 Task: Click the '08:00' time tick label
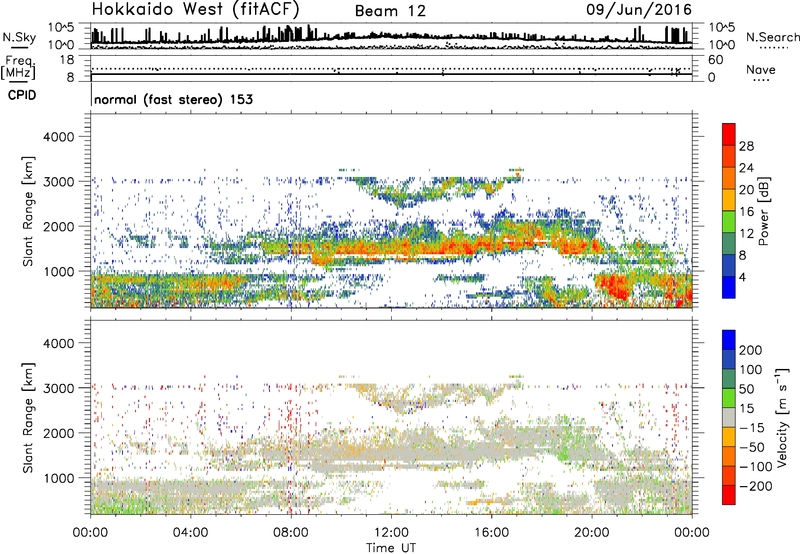[x=290, y=533]
